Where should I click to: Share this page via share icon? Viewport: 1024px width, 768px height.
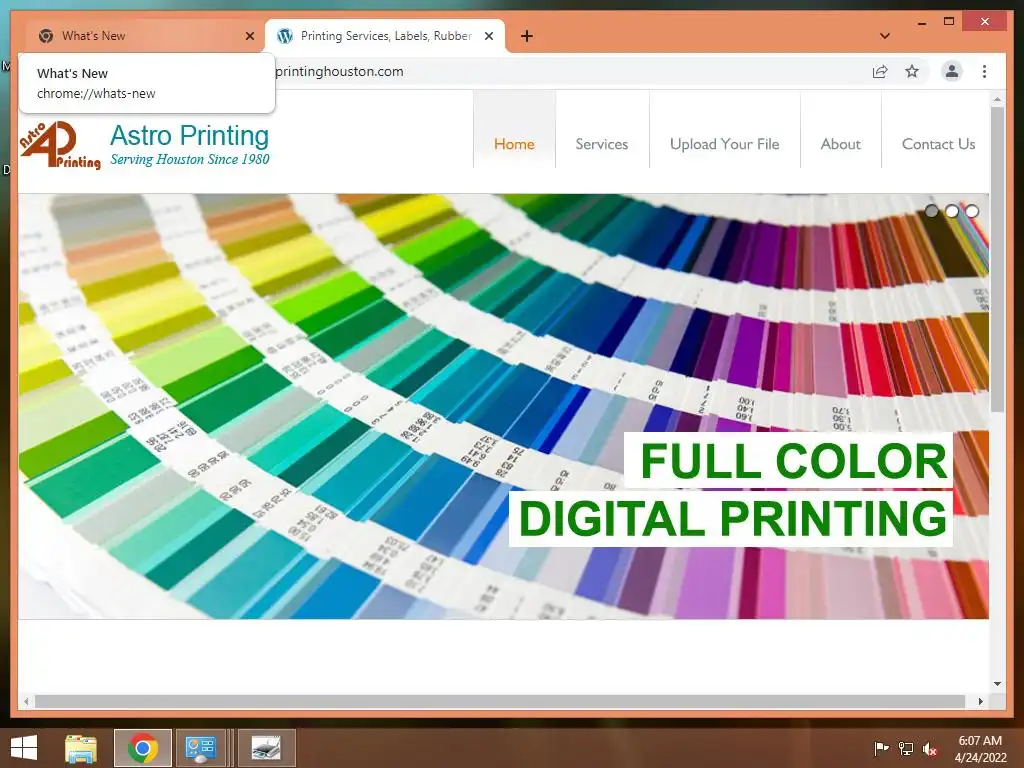(x=880, y=71)
